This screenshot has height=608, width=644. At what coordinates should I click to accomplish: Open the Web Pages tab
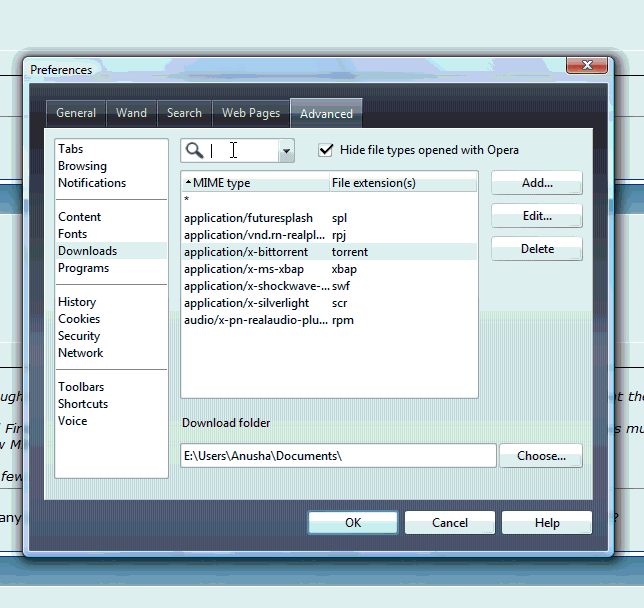click(x=251, y=113)
